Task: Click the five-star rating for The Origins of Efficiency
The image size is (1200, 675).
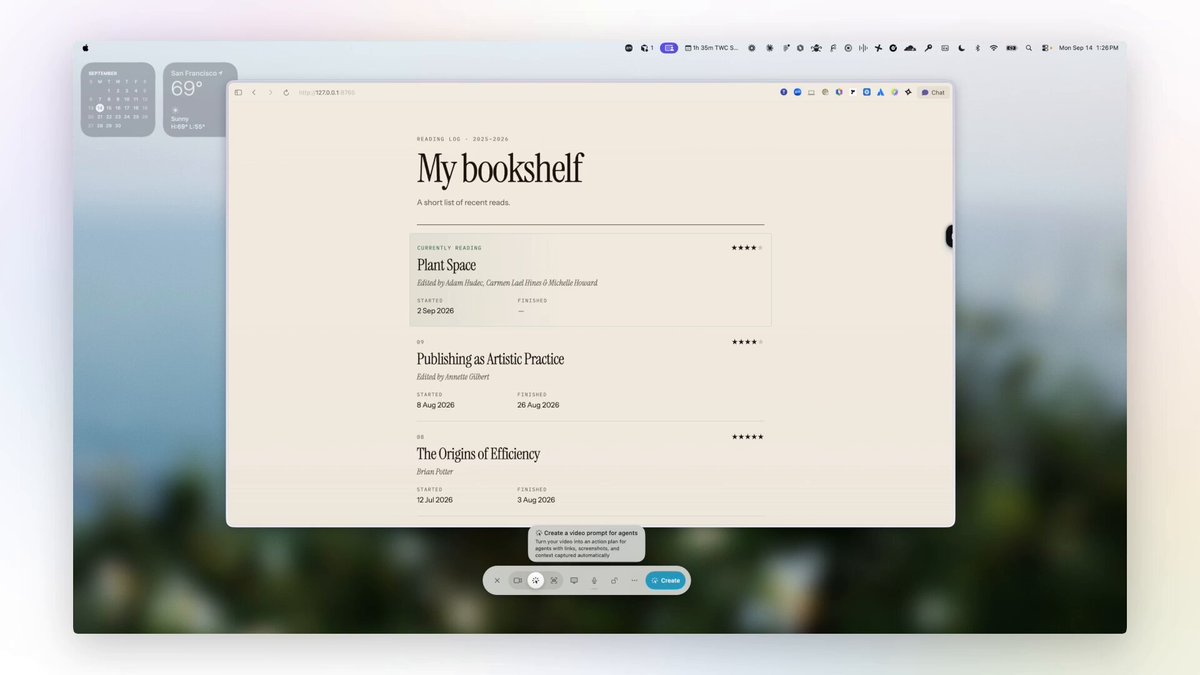Action: click(x=747, y=437)
